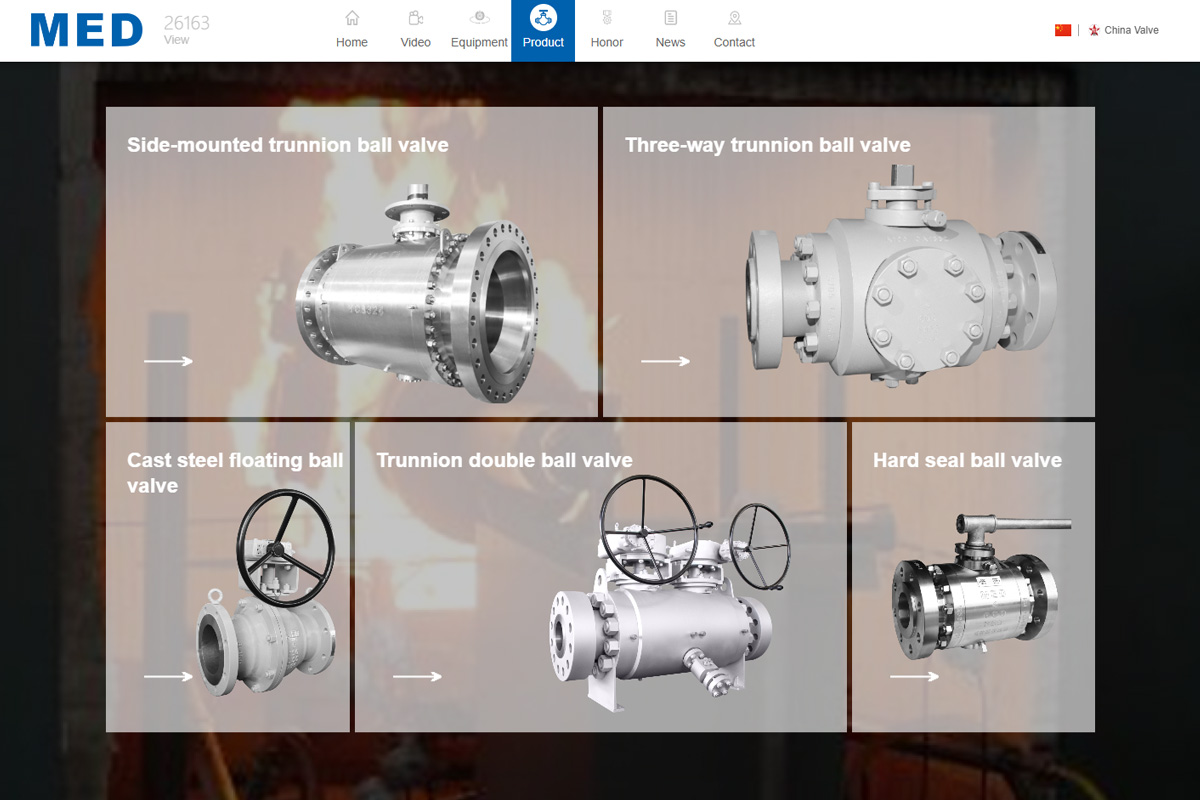This screenshot has height=800, width=1200.
Task: Select the Product valve icon
Action: (543, 18)
